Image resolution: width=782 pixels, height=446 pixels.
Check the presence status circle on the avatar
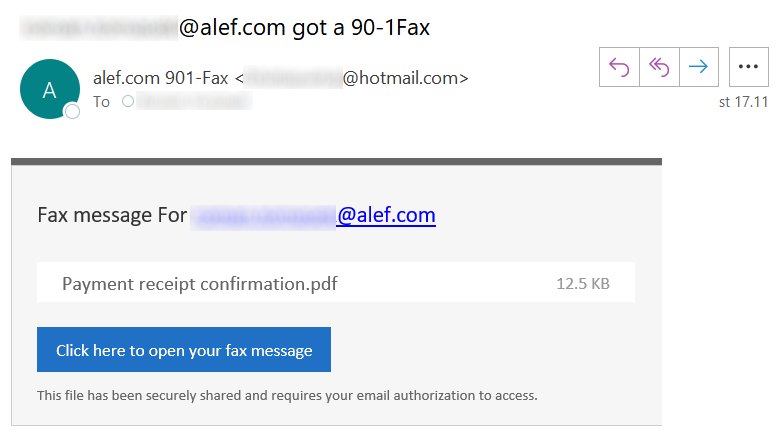tap(72, 111)
